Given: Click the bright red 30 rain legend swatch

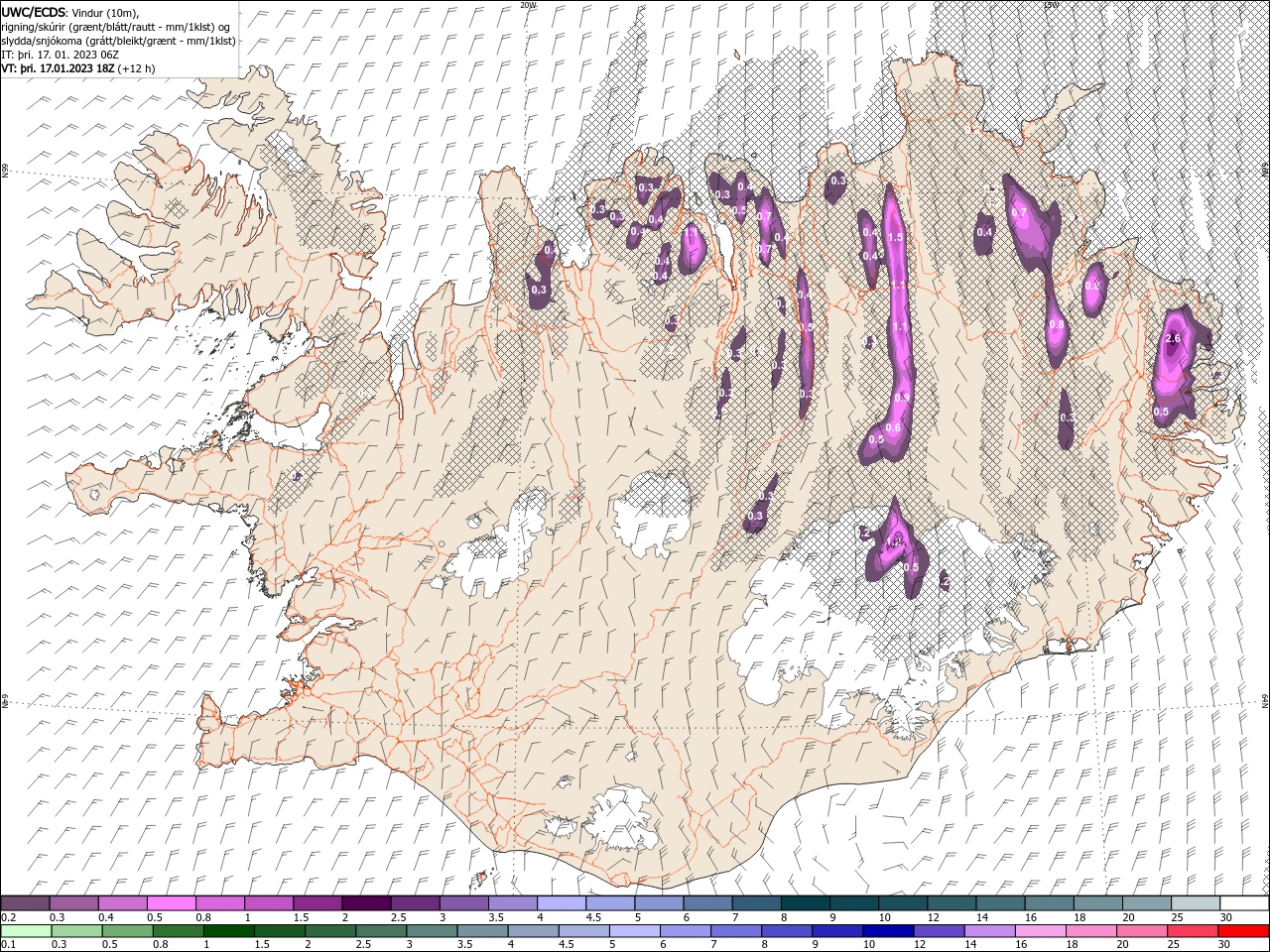Looking at the screenshot, I should (1242, 931).
